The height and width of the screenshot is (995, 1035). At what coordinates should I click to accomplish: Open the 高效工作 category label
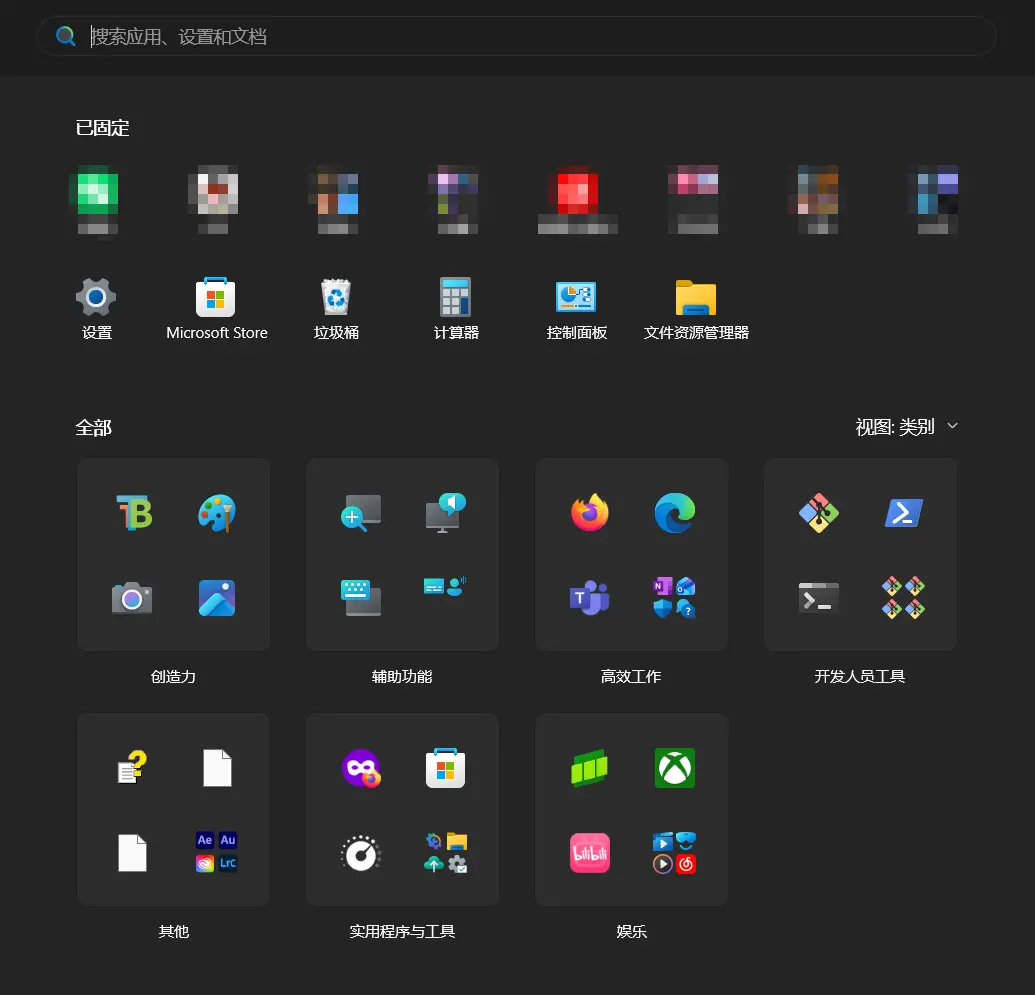click(631, 676)
